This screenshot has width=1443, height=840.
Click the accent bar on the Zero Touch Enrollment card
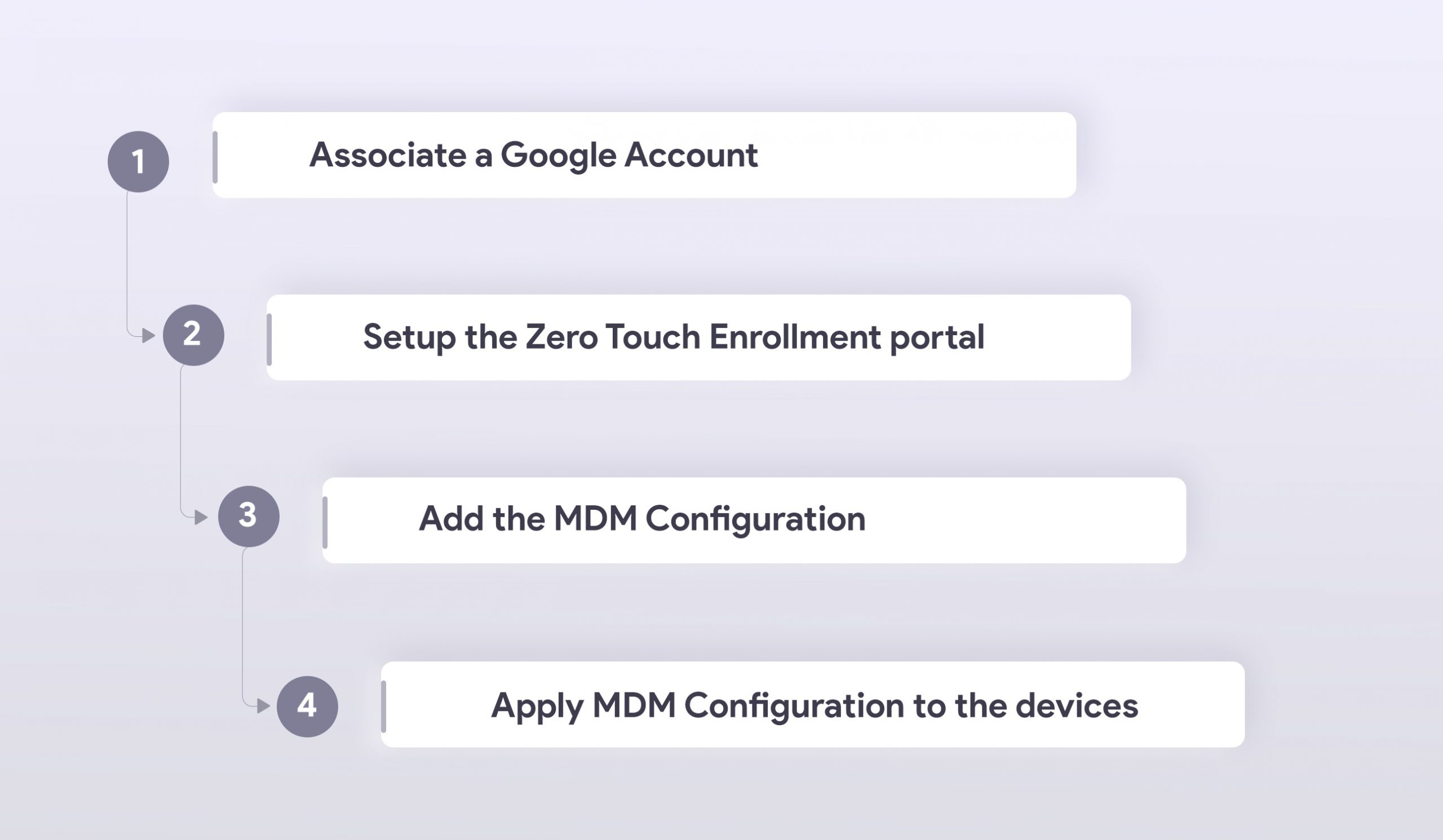[x=269, y=339]
